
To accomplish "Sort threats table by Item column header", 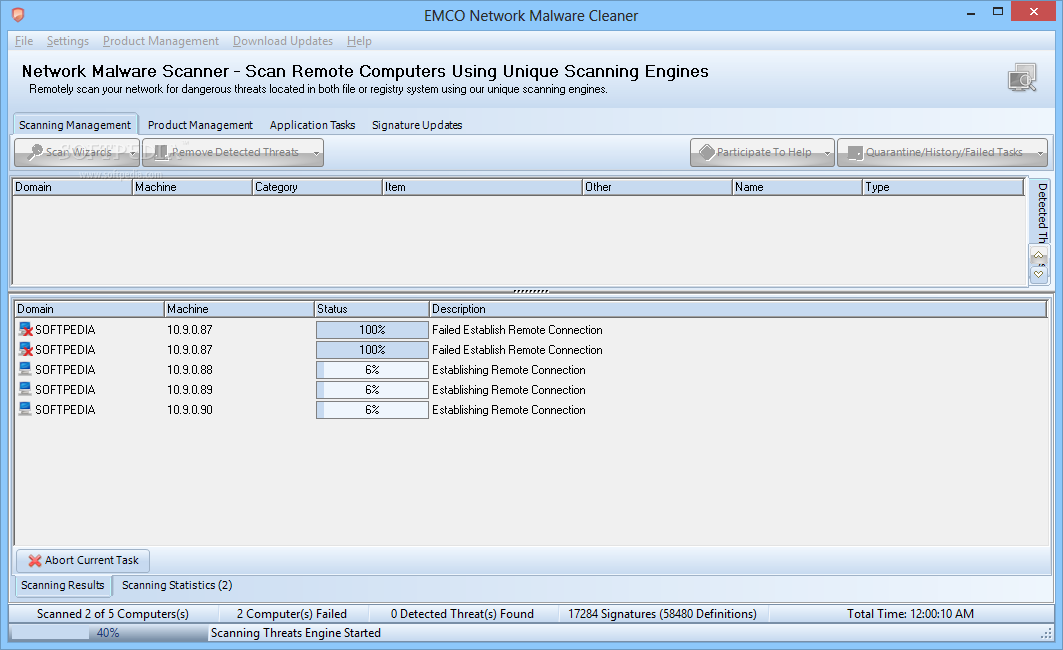I will (482, 187).
